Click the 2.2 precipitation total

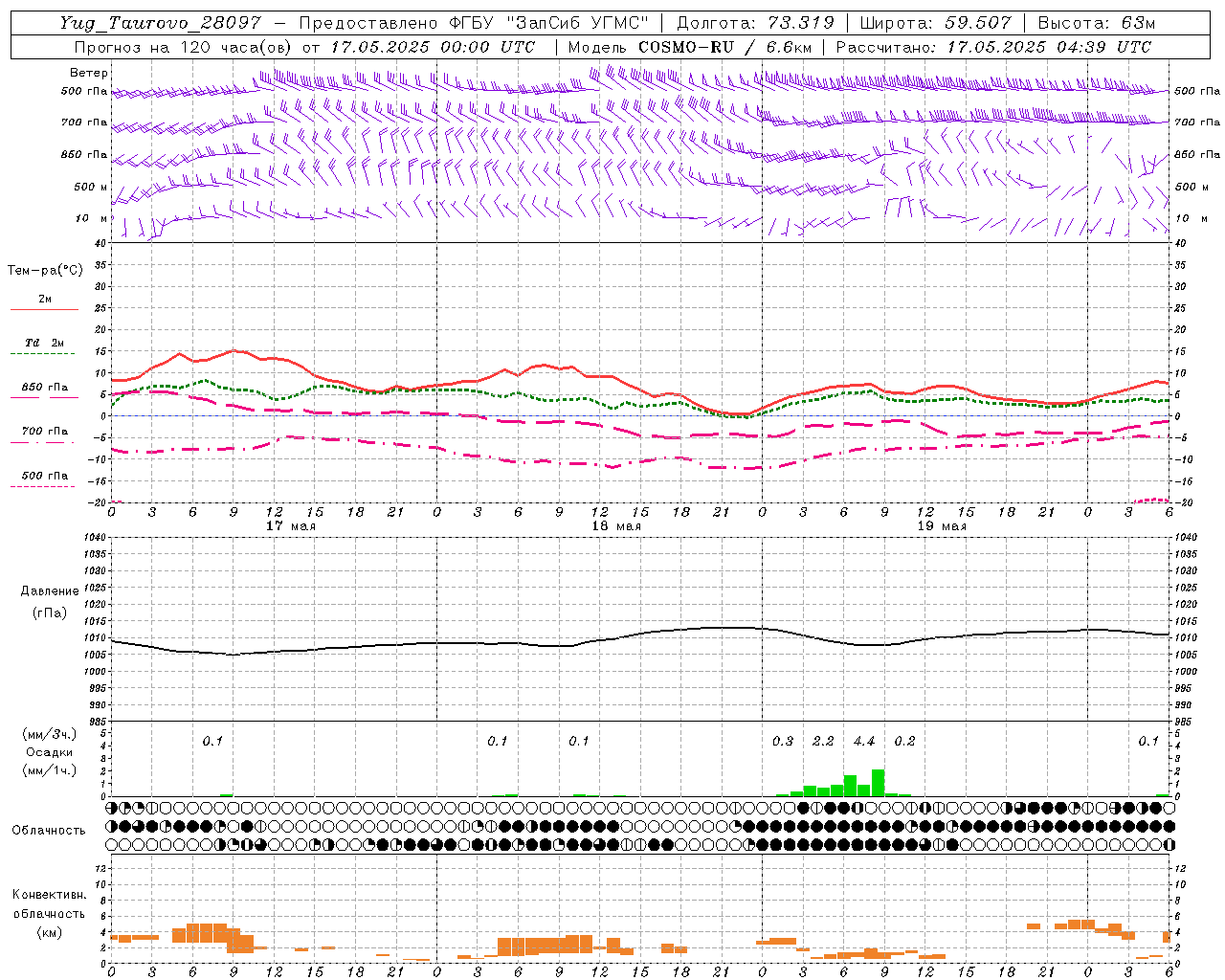point(823,741)
